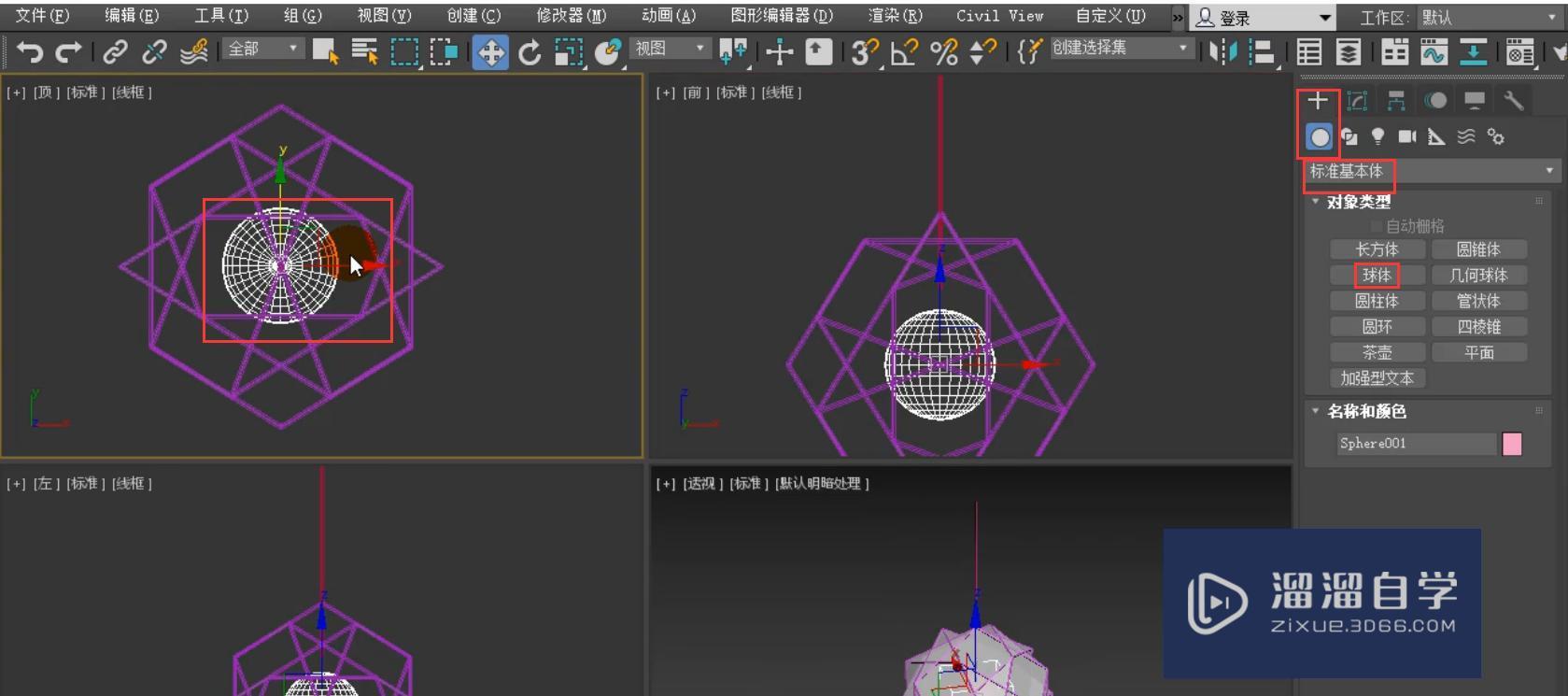Expand the menu bar overflow arrows

point(1178,17)
